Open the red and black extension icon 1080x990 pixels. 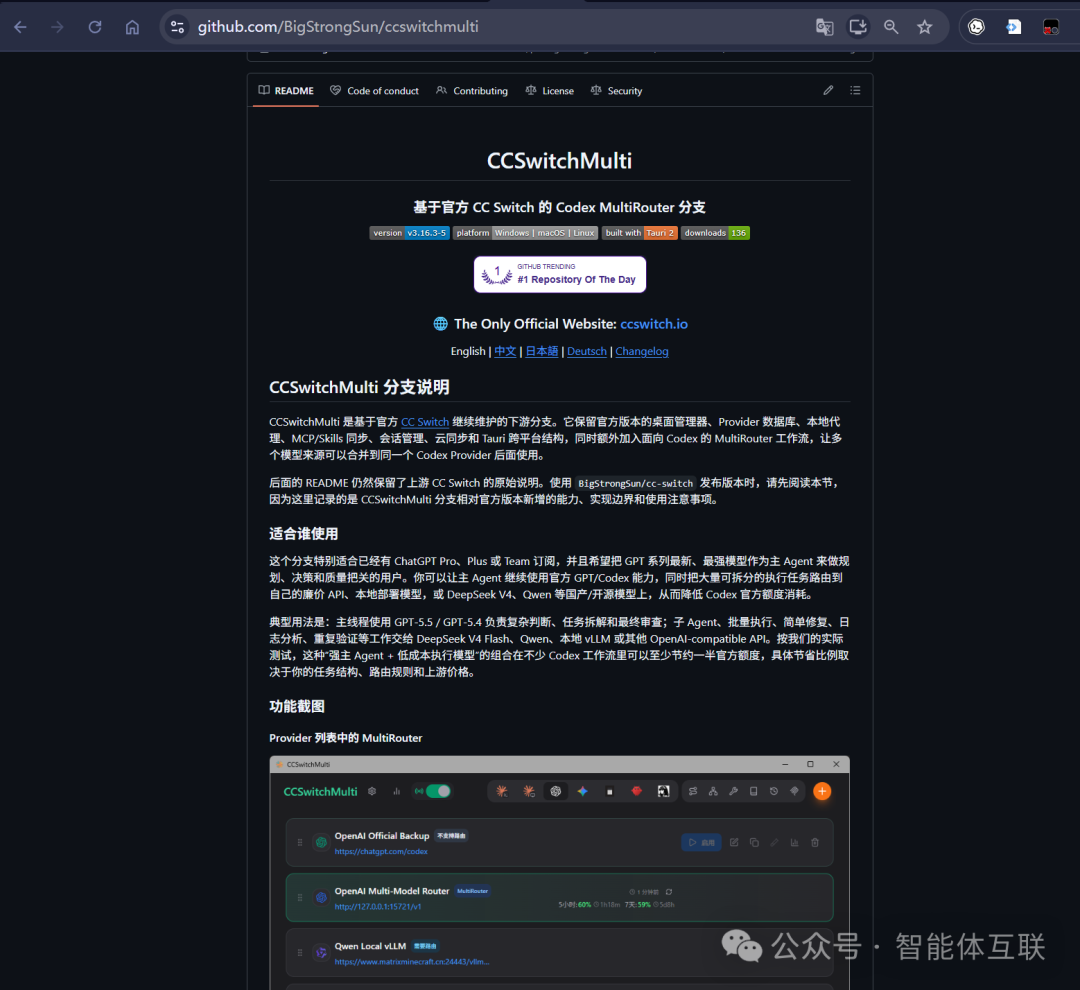1050,27
